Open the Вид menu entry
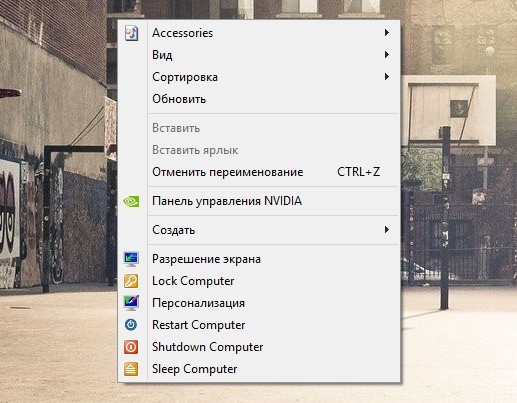This screenshot has width=517, height=403. click(x=259, y=55)
